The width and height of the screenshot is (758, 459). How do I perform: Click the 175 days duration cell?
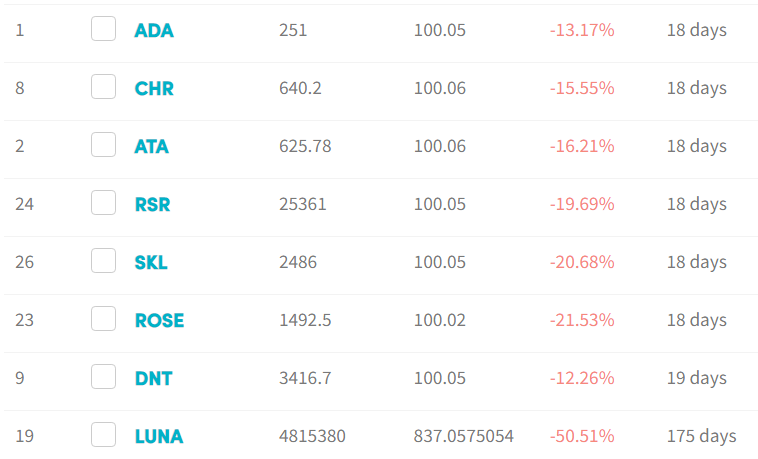(701, 436)
